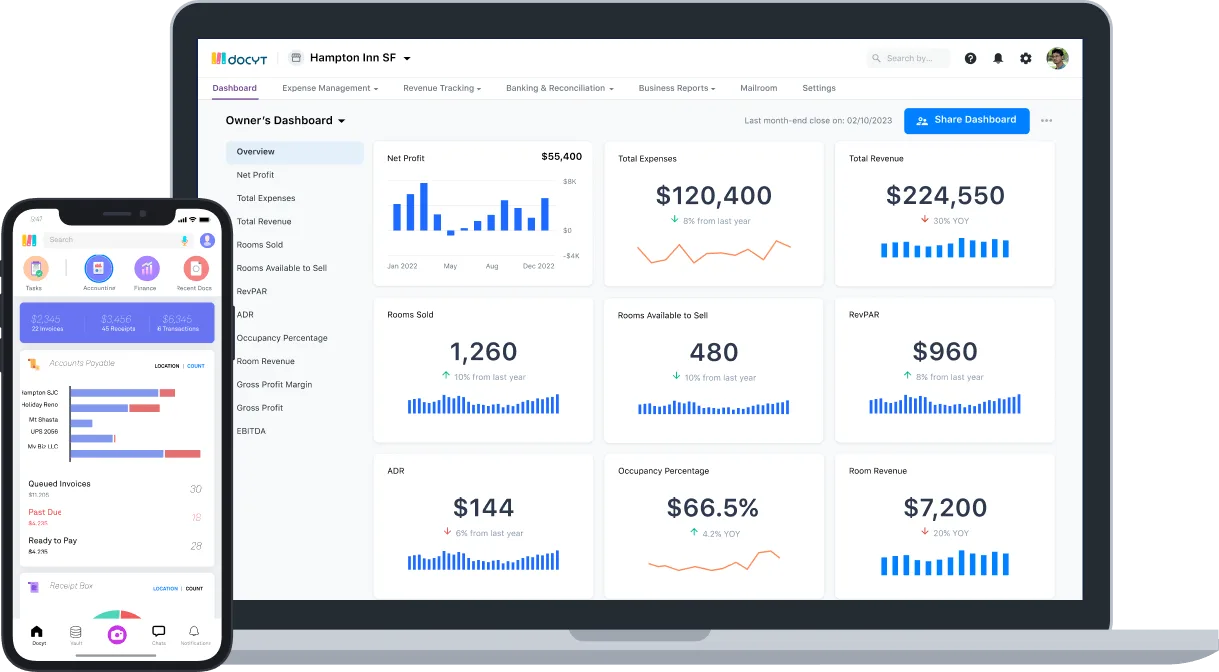Click the building icon beside Hampton Inn SF
The height and width of the screenshot is (672, 1219).
[296, 58]
